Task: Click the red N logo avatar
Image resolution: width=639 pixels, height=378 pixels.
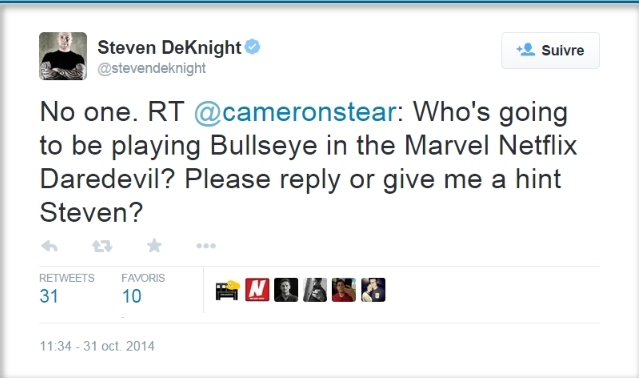Action: [257, 290]
